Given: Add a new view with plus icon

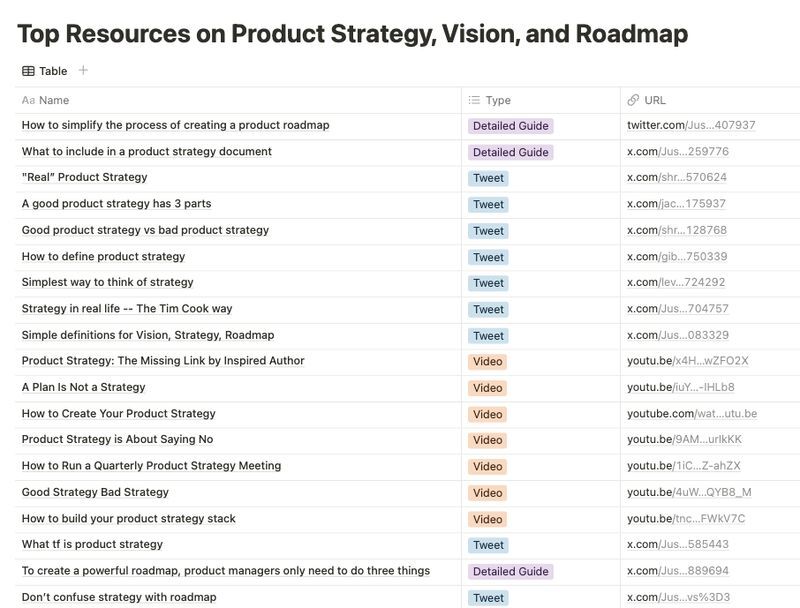Looking at the screenshot, I should 83,70.
